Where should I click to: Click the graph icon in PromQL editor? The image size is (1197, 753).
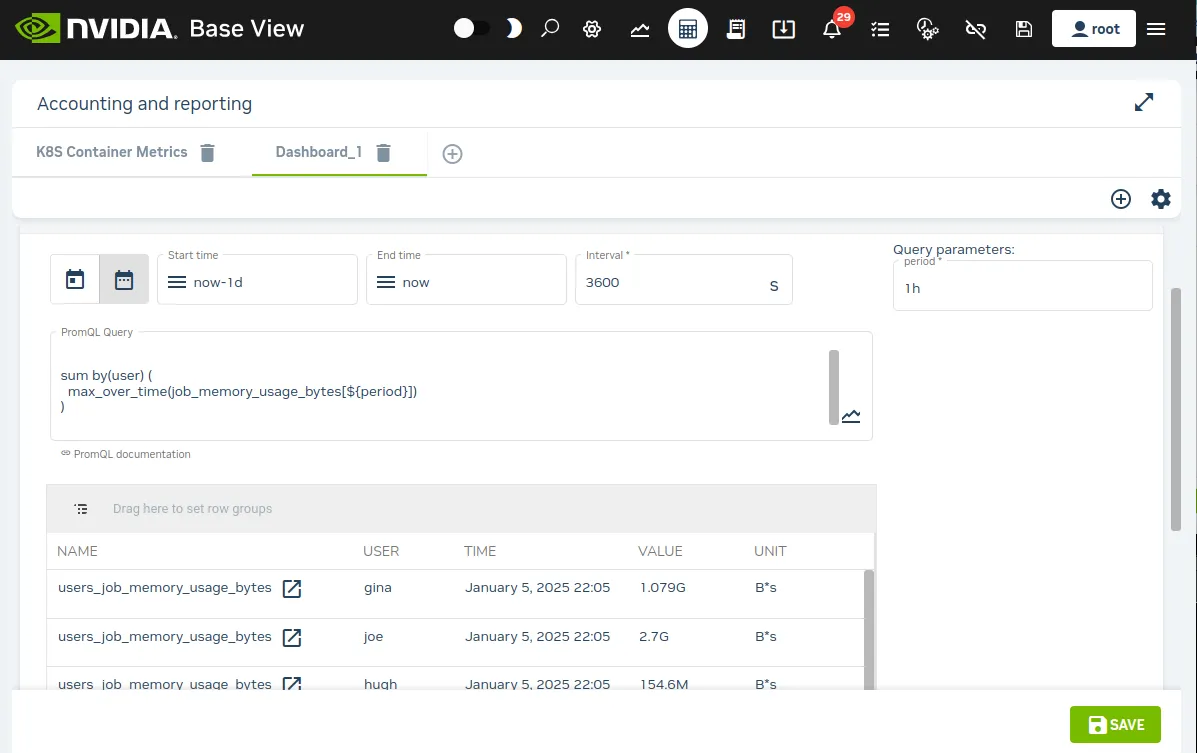pos(851,416)
